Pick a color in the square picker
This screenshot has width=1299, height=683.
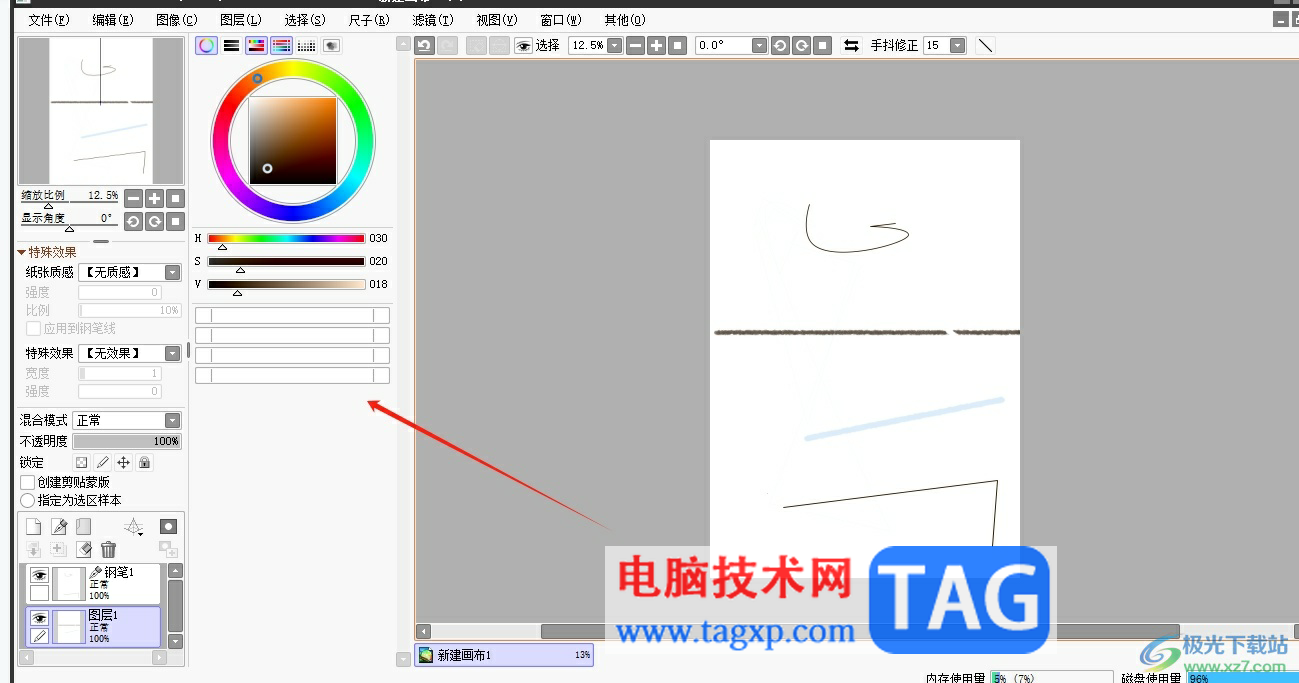[x=292, y=140]
